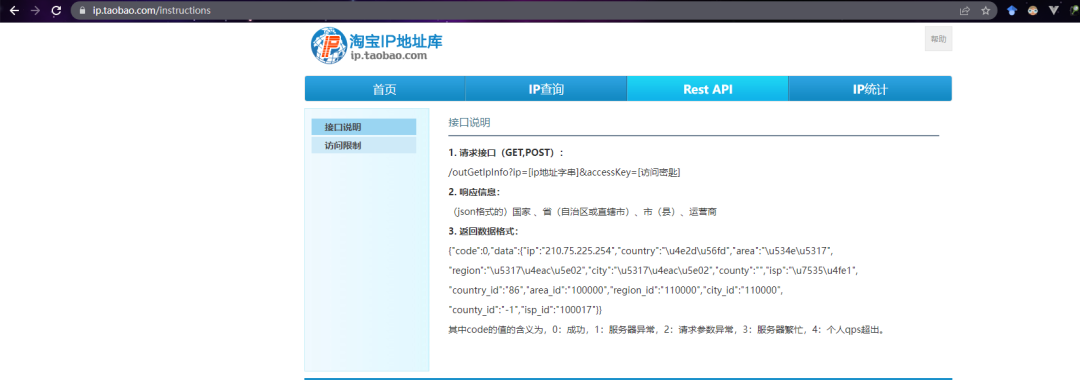Click the '1. 请求接口 (GET,POST)' heading
1080x380 pixels.
506,152
